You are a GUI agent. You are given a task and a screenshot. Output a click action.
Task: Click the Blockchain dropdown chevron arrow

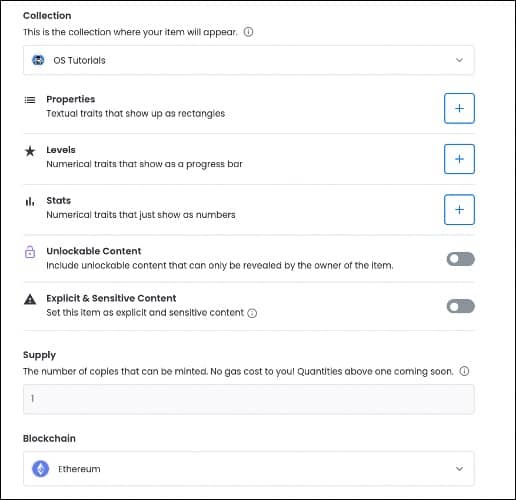click(x=459, y=469)
